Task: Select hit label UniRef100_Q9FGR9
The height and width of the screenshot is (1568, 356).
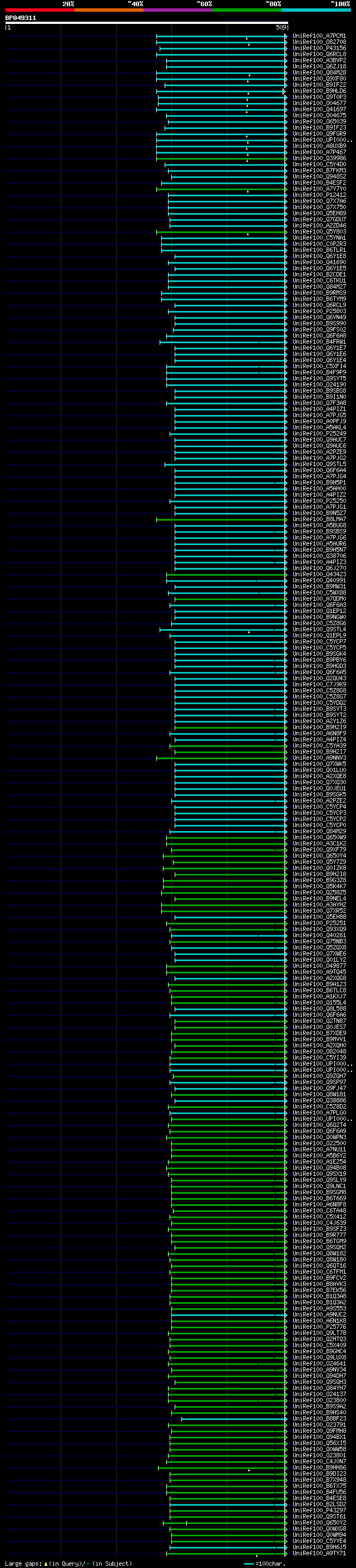Action: (x=319, y=134)
